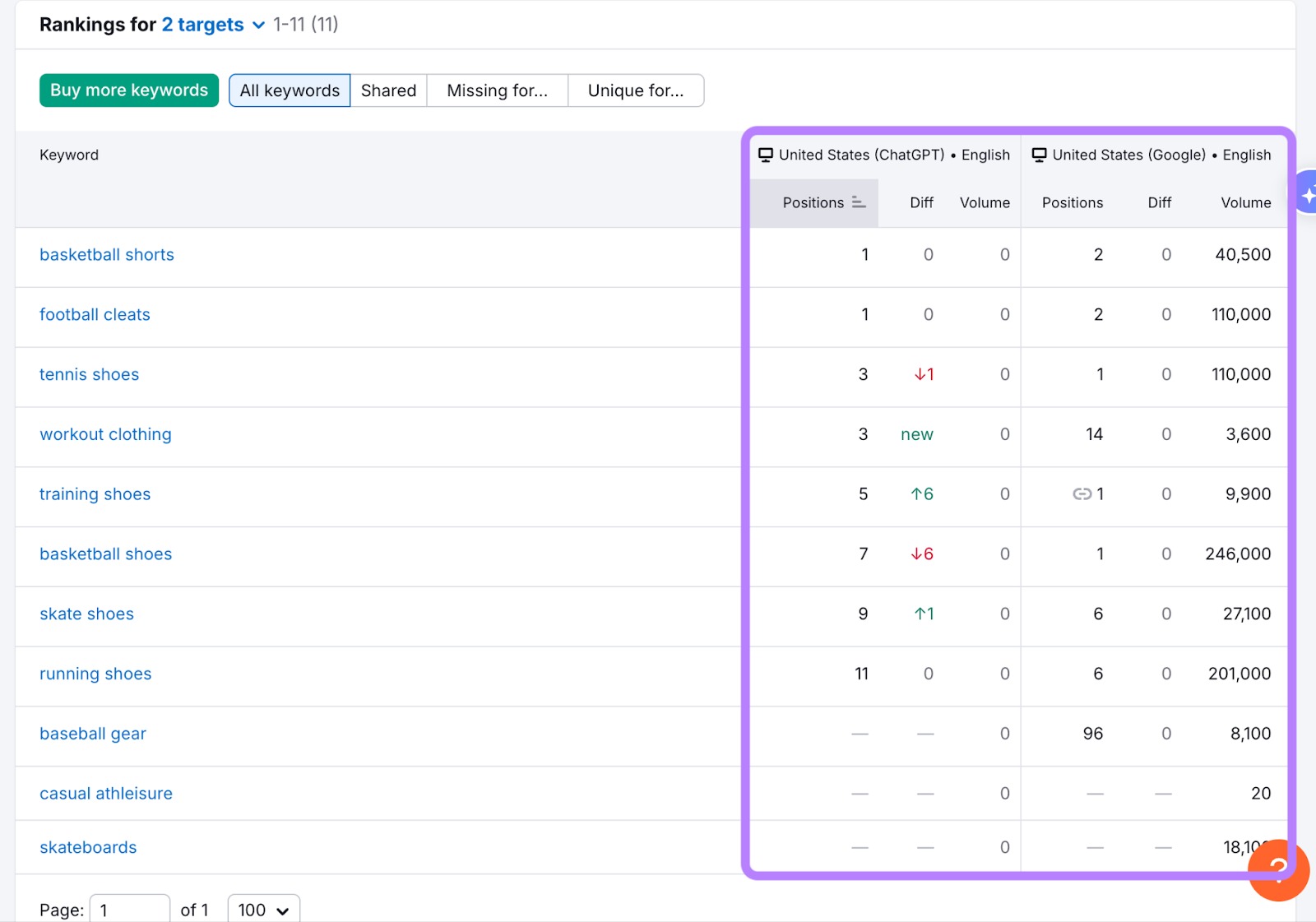Click the 40,500 volume value
1316x922 pixels.
point(1243,255)
